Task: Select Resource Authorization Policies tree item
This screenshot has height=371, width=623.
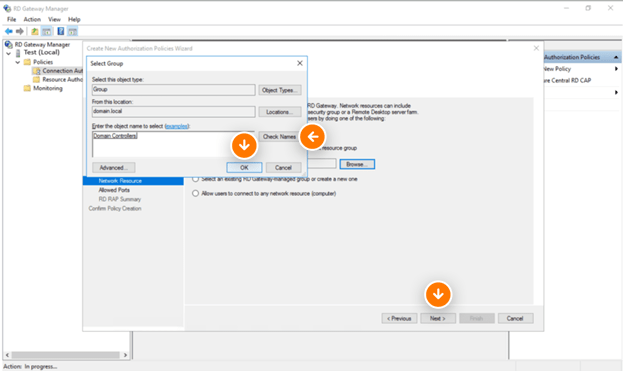Action: pos(62,79)
